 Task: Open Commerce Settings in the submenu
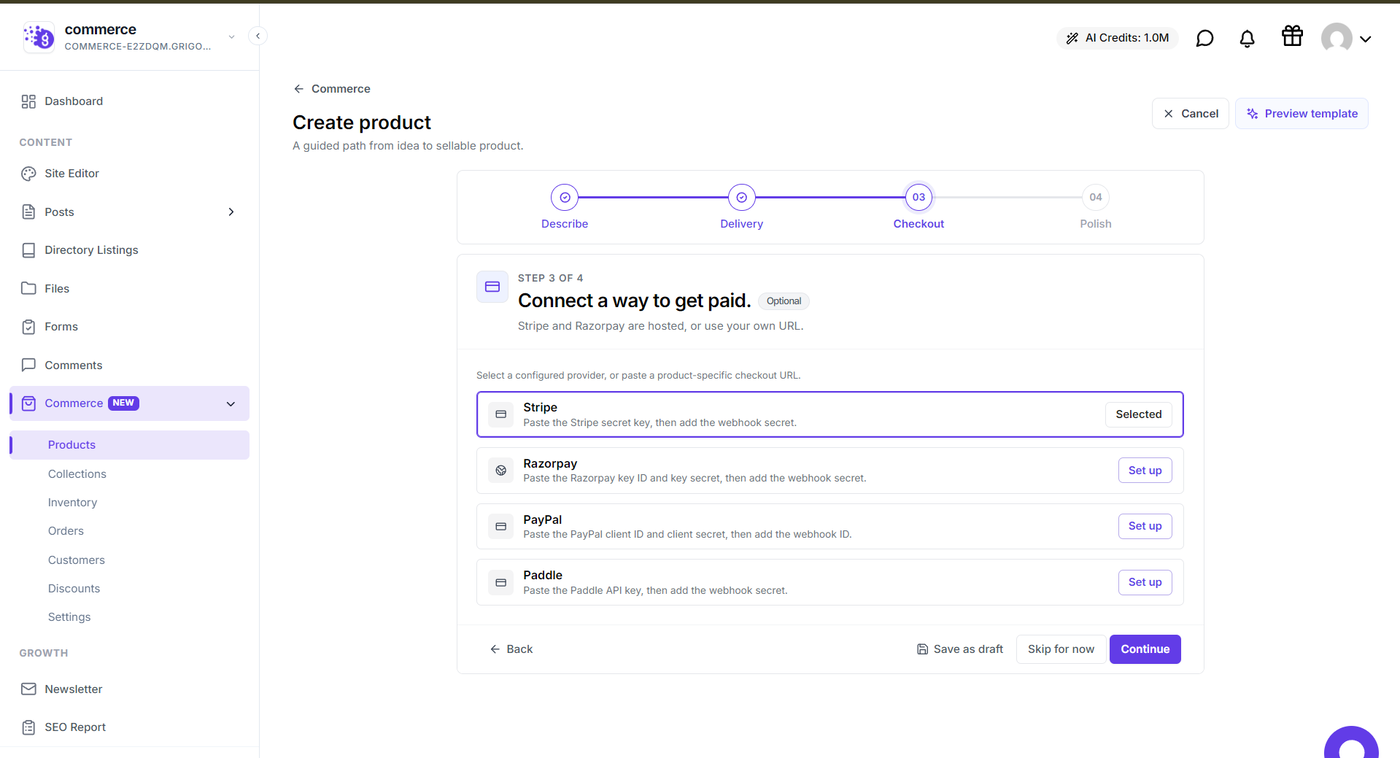pyautogui.click(x=69, y=617)
